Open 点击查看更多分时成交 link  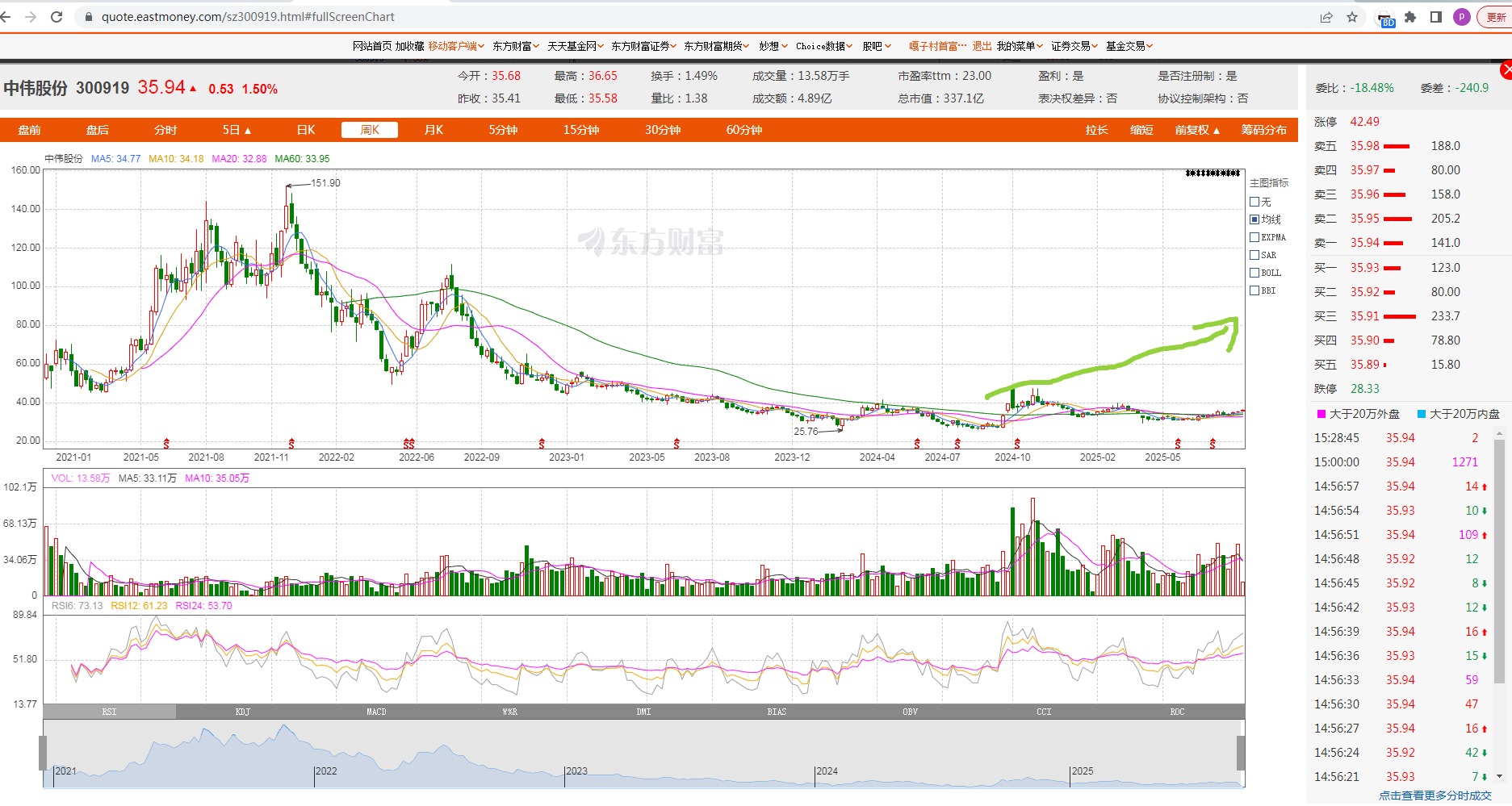(x=1435, y=796)
